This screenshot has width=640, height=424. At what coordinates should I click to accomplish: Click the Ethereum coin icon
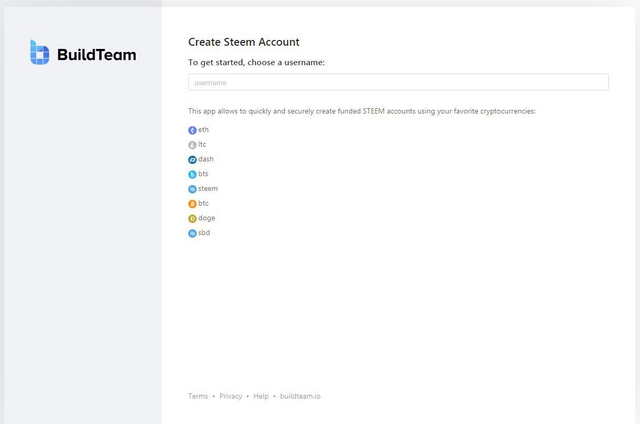[192, 130]
